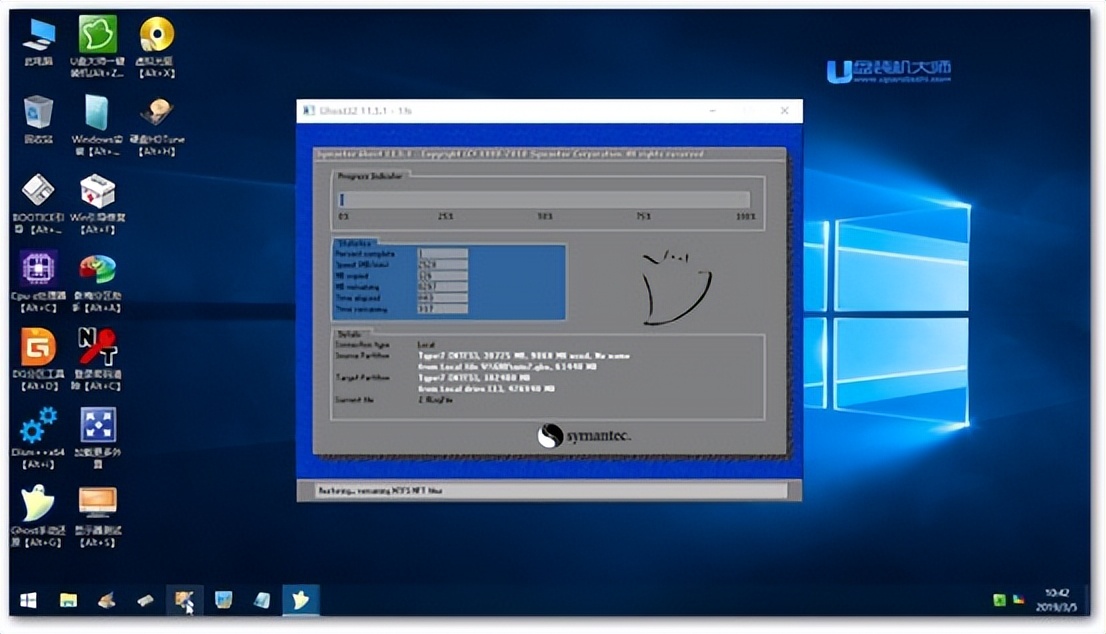Click the light-blue book taskbar icon
This screenshot has height=634, width=1106.
(262, 600)
